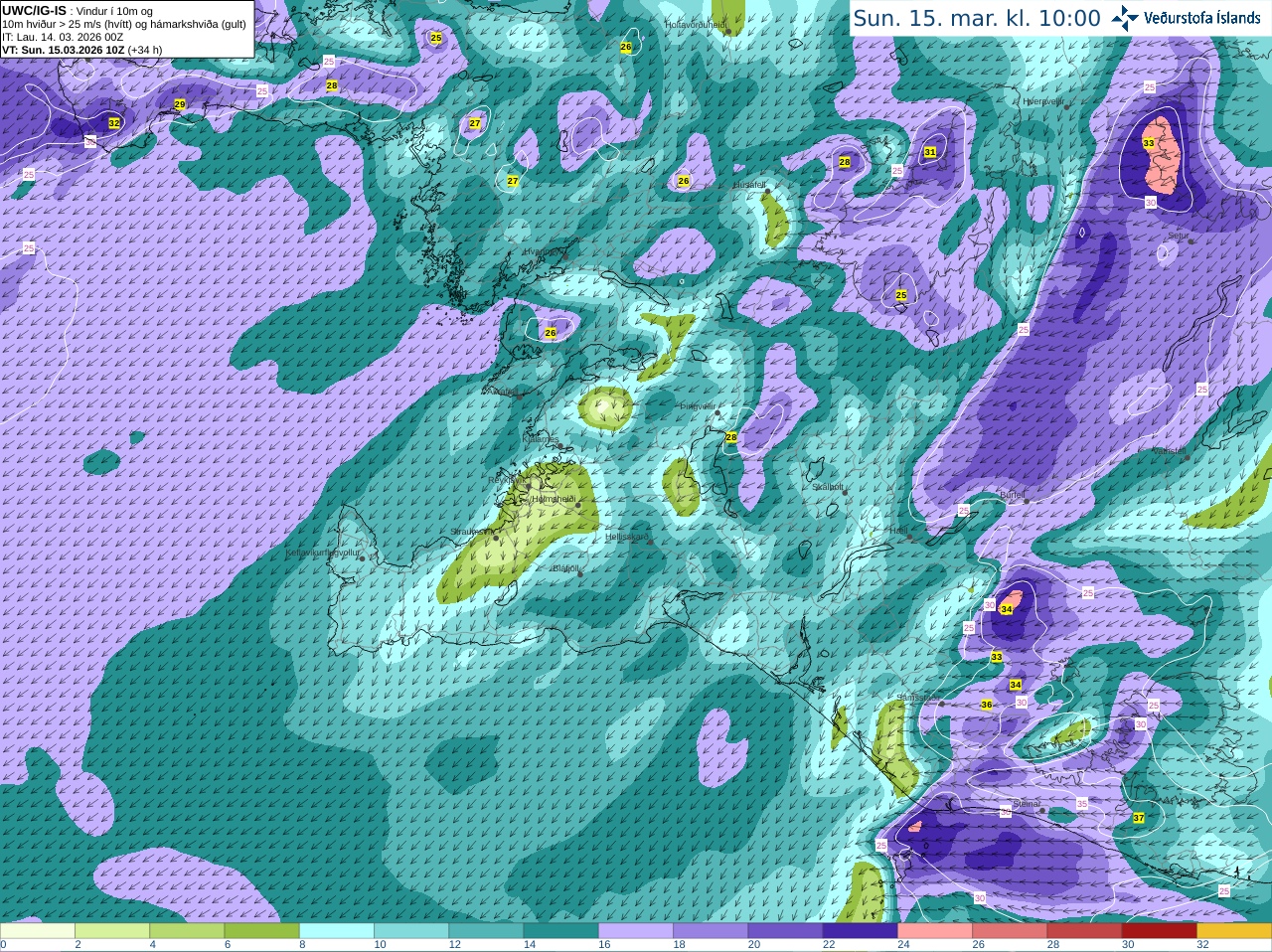Click the IT: Lau. 14. 03. 2026 00Z line
This screenshot has width=1272, height=952.
(x=63, y=37)
